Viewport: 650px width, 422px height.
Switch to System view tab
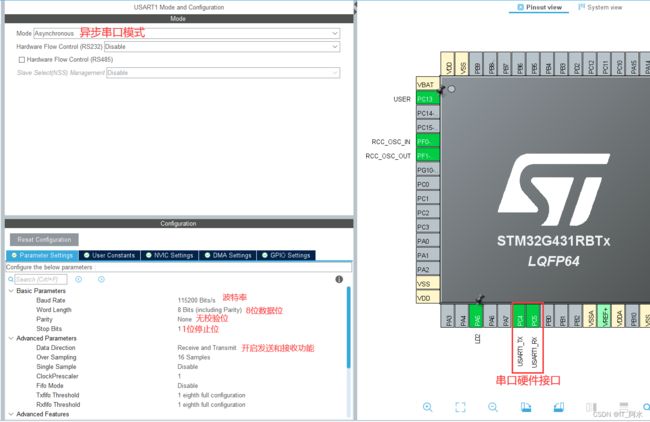coord(600,7)
